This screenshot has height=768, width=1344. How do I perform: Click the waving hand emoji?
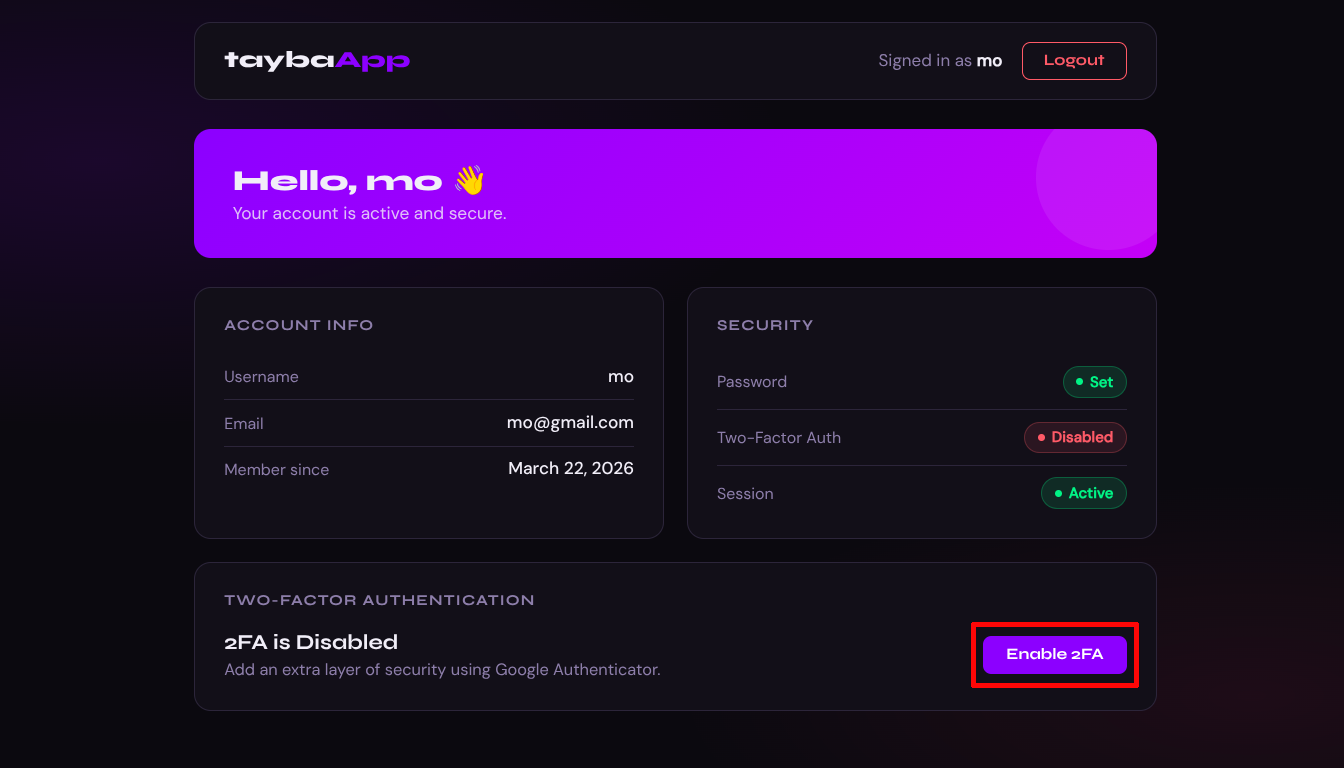pyautogui.click(x=469, y=181)
